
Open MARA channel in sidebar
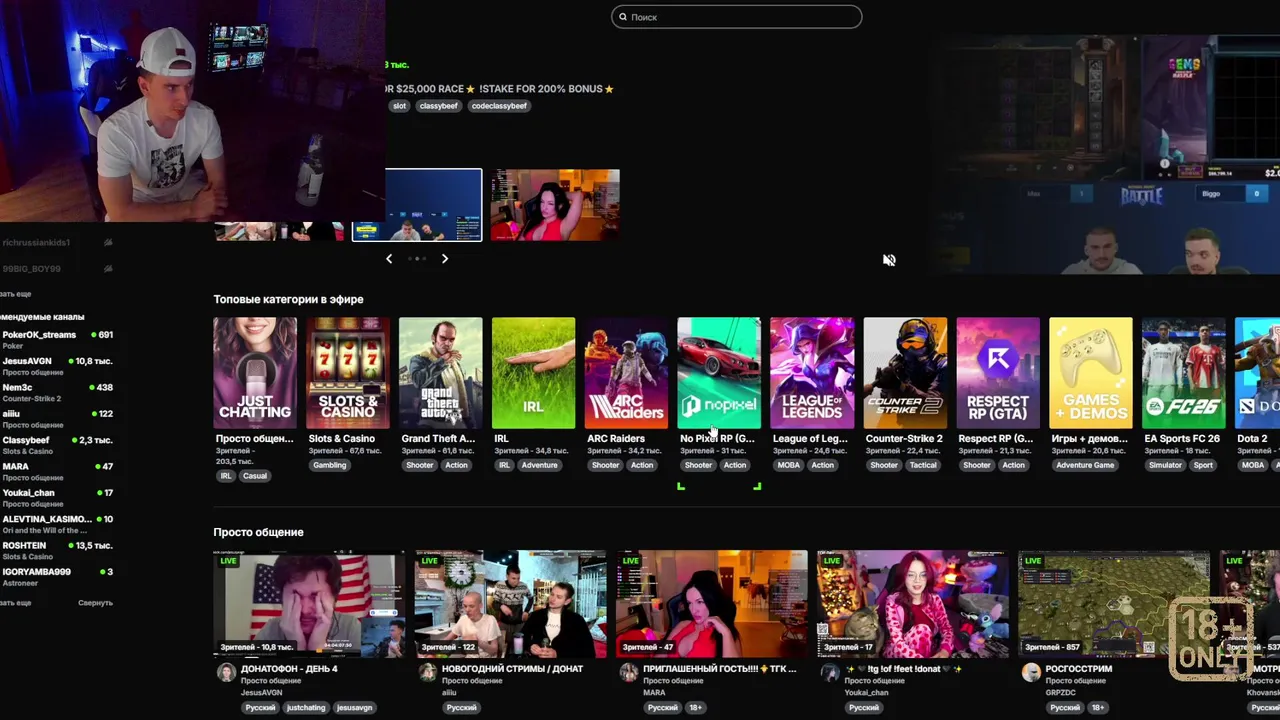(57, 471)
